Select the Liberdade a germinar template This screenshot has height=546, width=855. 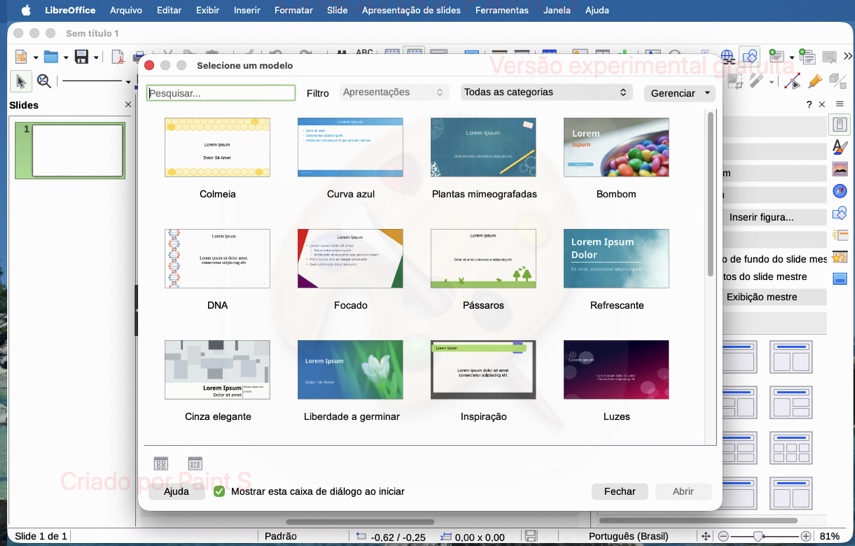(350, 370)
